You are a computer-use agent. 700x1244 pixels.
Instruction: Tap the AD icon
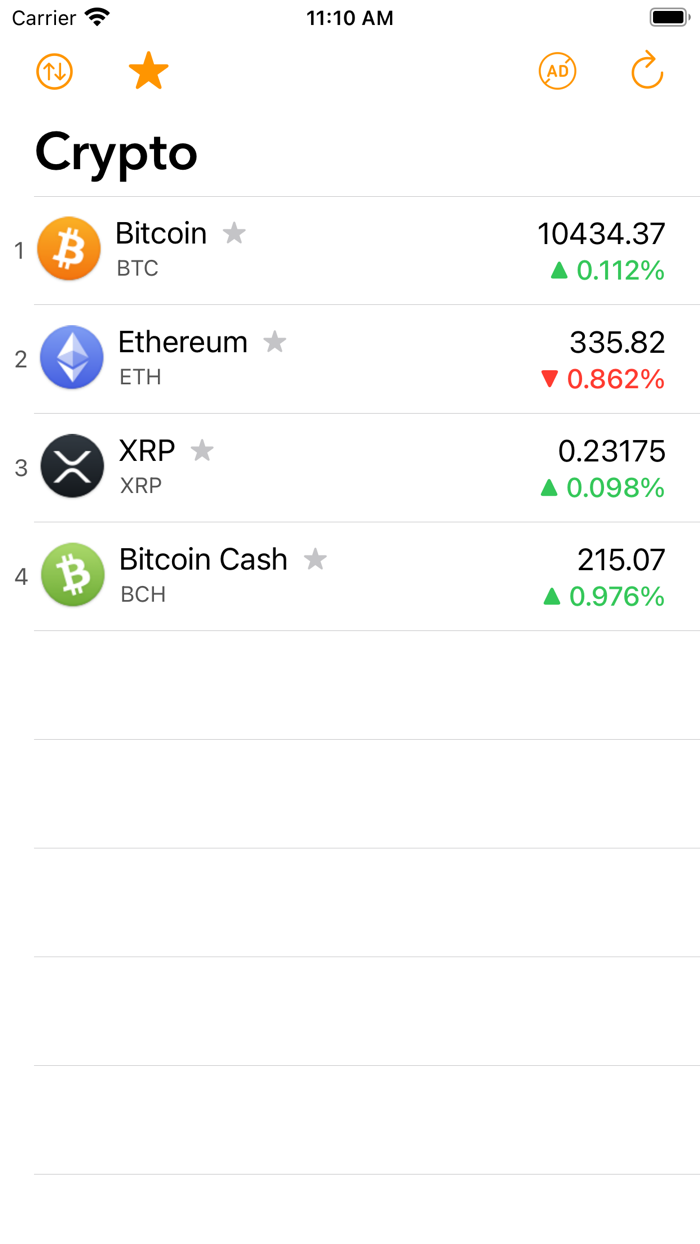pos(557,71)
